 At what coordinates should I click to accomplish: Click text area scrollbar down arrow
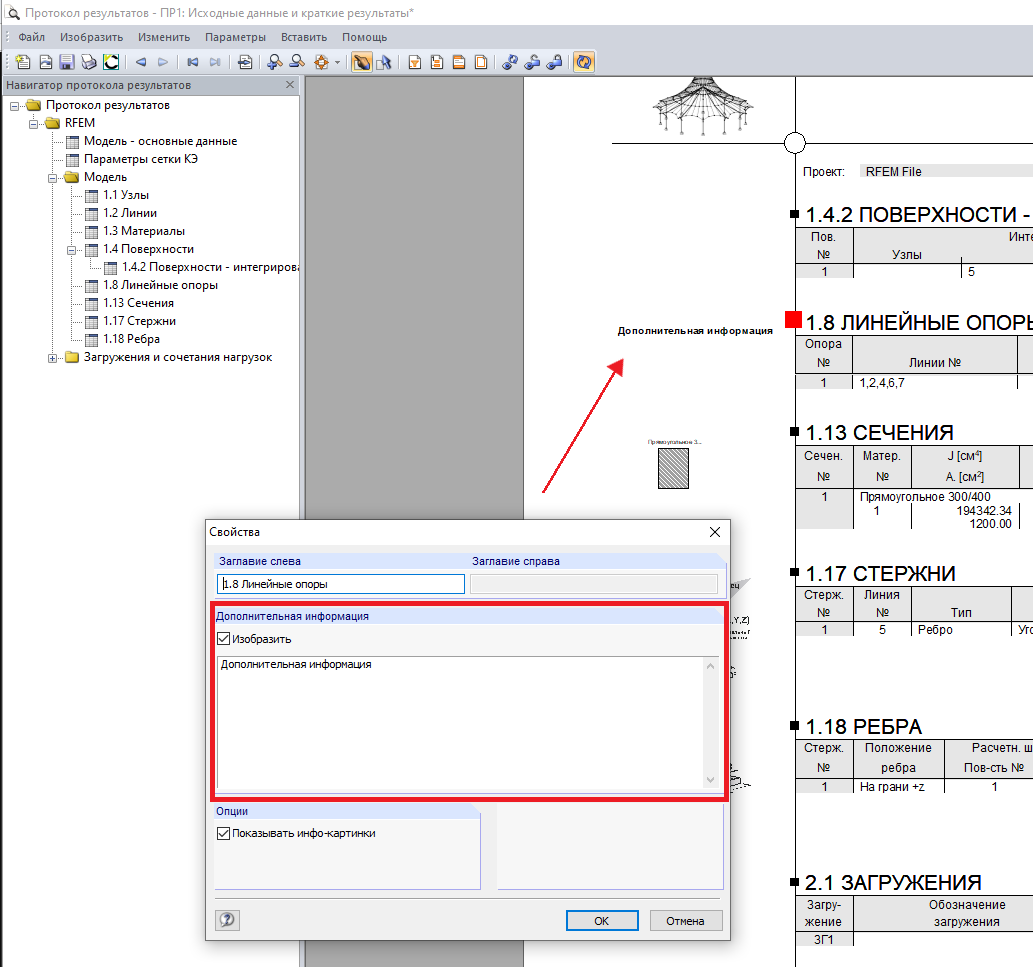click(x=711, y=780)
